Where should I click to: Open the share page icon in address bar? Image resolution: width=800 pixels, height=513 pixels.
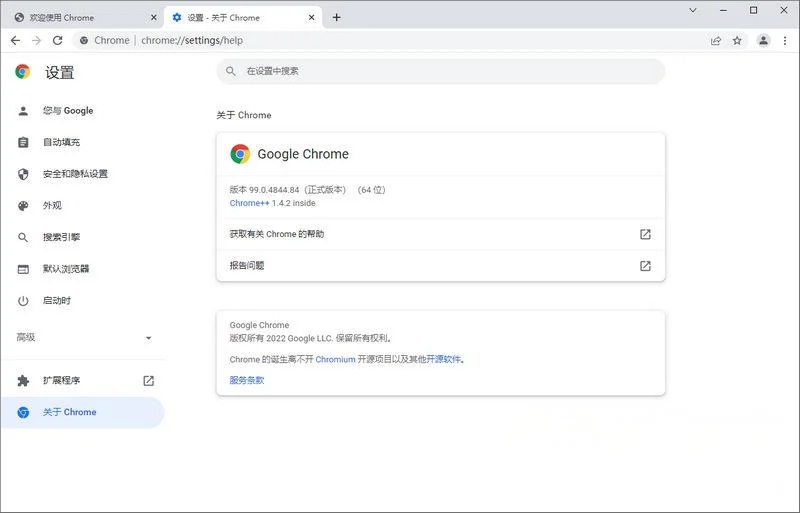(x=716, y=40)
